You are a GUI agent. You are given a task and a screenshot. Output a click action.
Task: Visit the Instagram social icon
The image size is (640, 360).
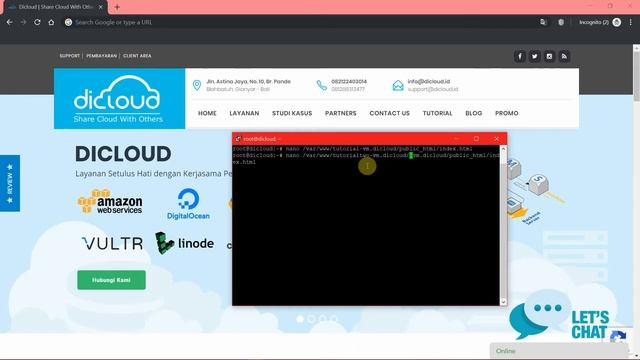coord(549,56)
